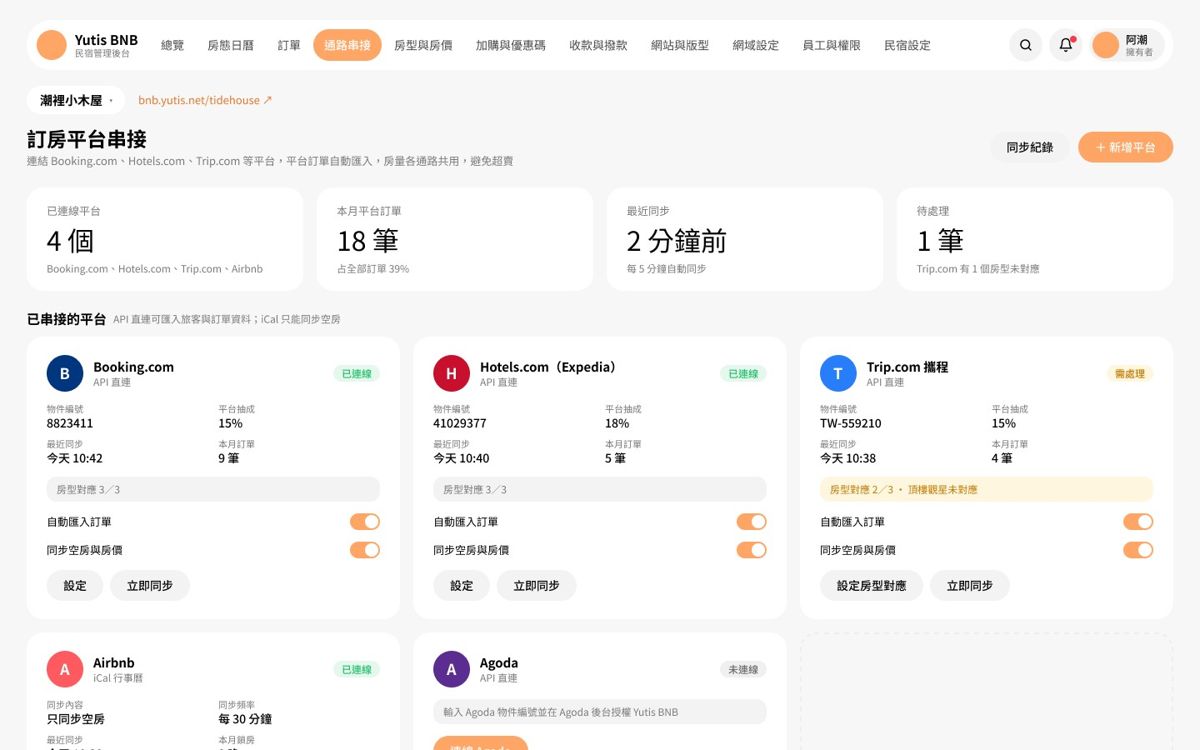Click the Booking.com B logo icon
The width and height of the screenshot is (1200, 750).
point(65,373)
